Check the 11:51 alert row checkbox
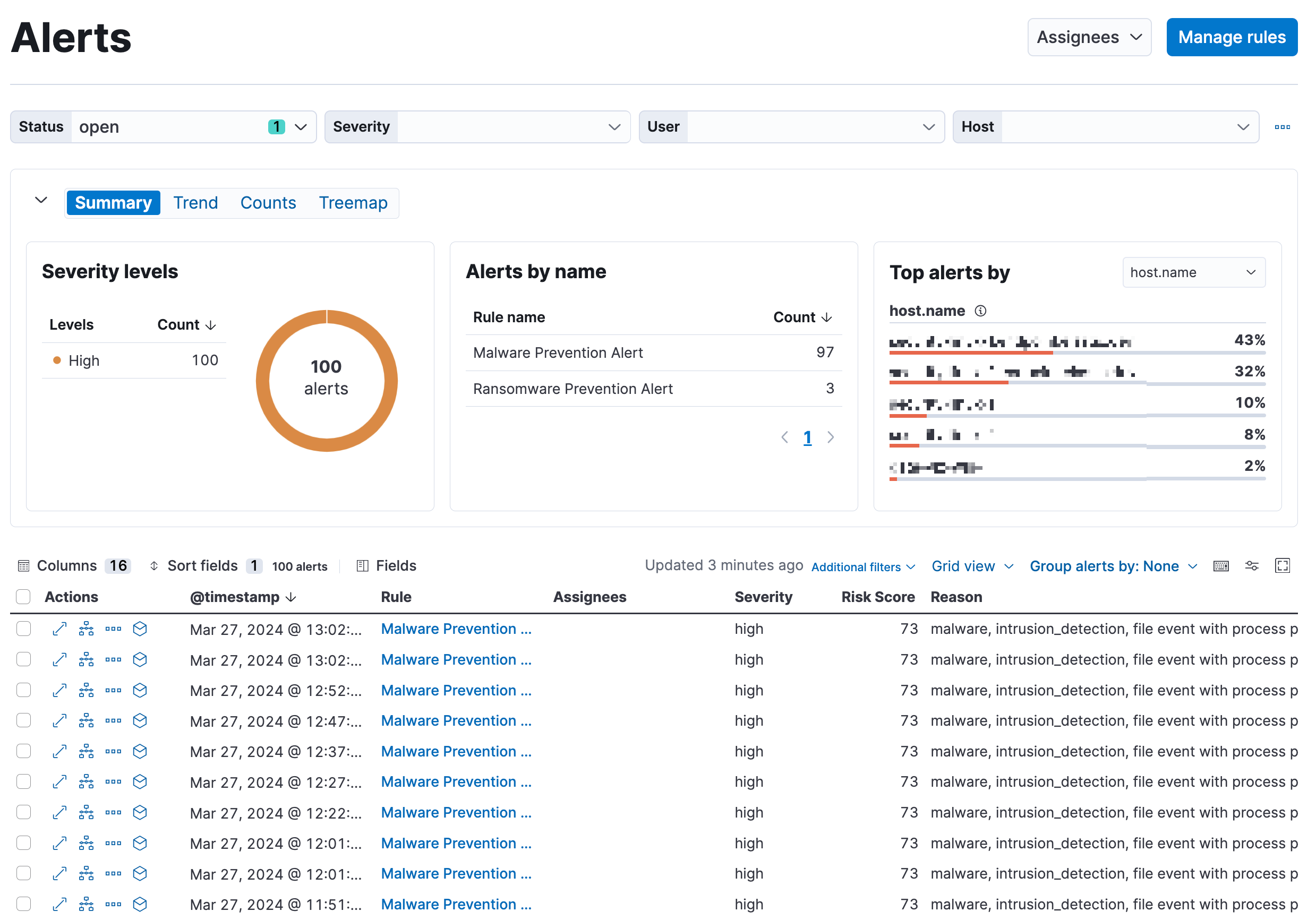Screen dimensions: 1316x920 pos(23,905)
